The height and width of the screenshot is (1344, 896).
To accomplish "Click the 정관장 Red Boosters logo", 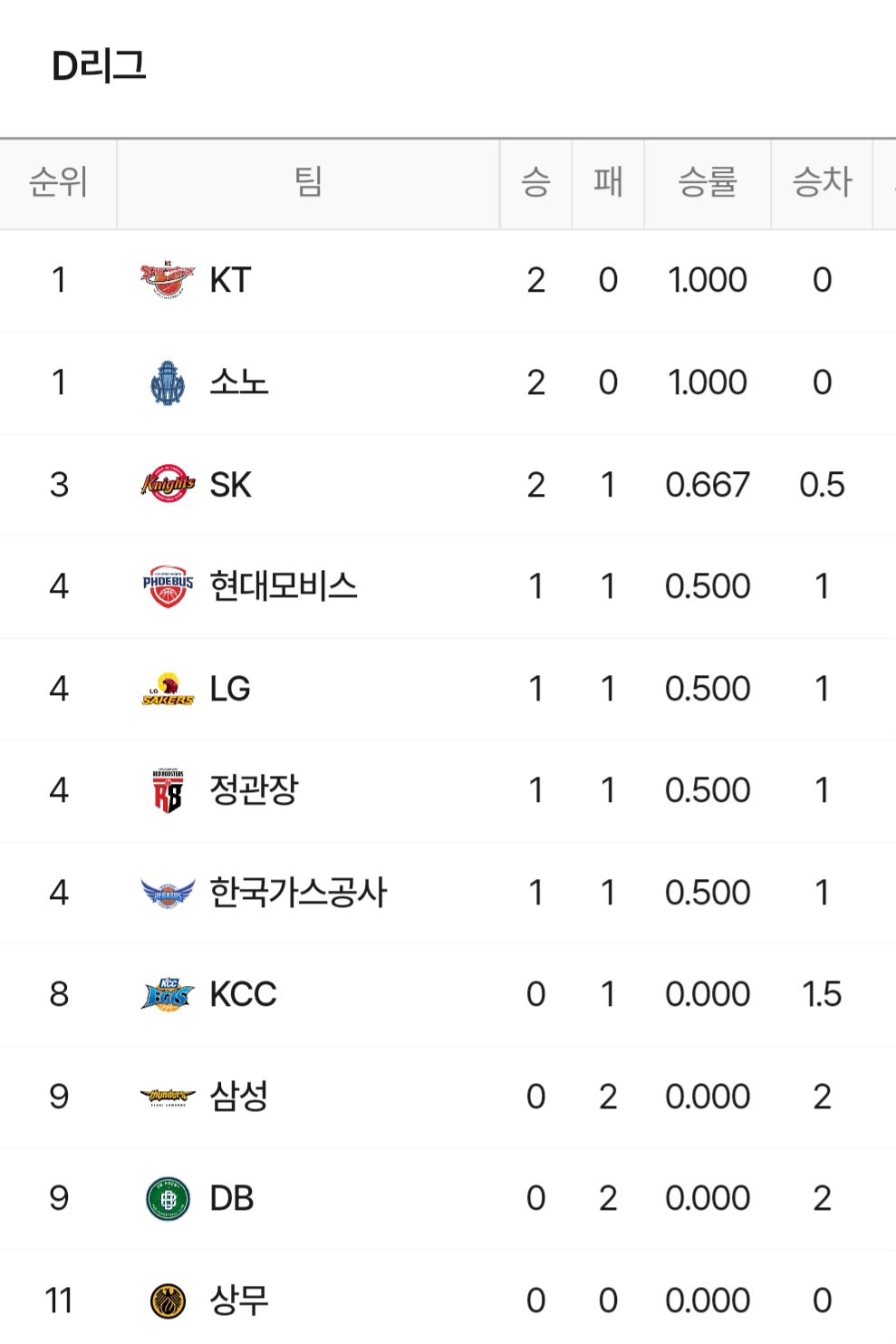I will pos(168,790).
